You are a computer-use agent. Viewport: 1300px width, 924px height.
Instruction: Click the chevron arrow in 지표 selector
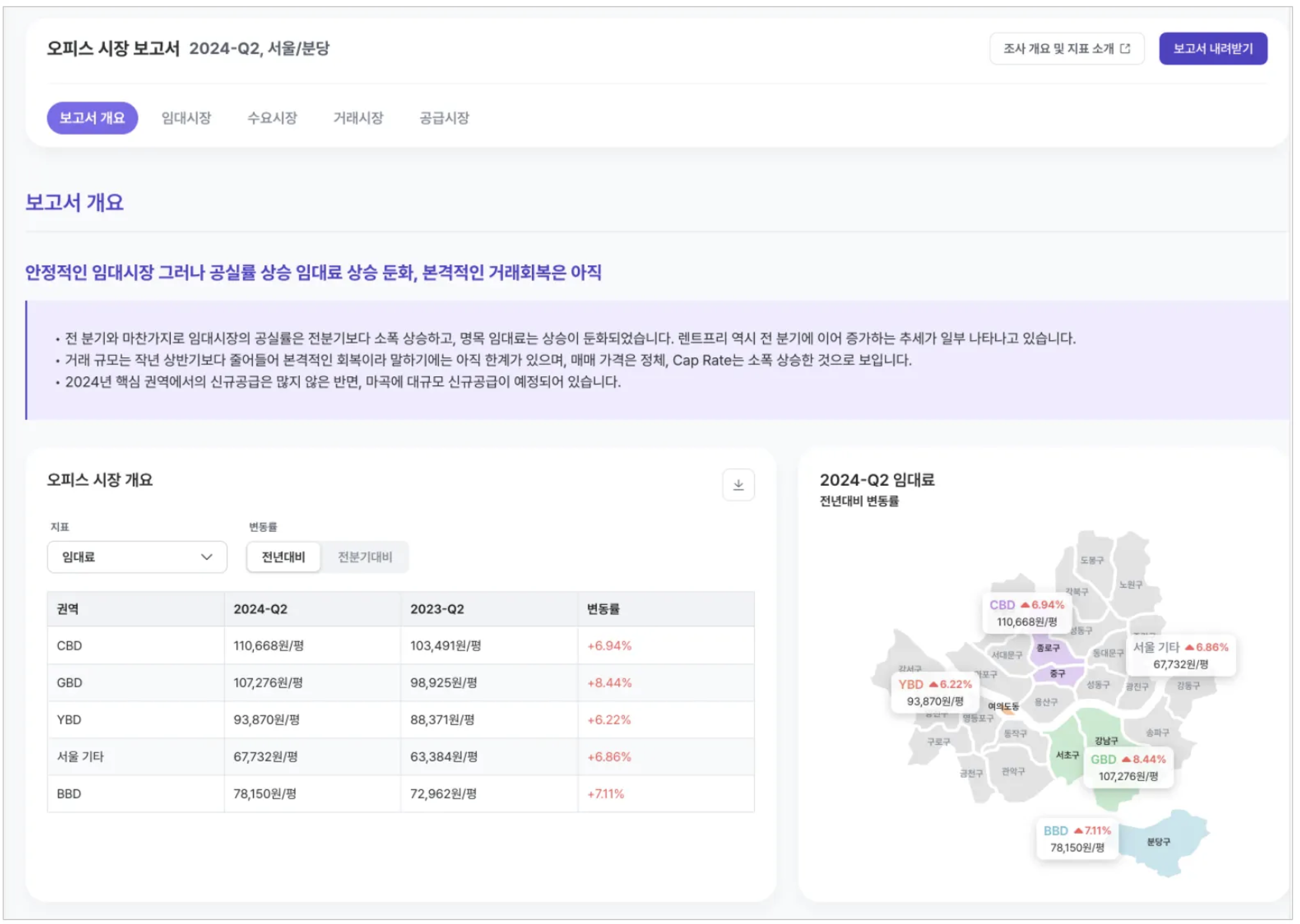click(207, 557)
